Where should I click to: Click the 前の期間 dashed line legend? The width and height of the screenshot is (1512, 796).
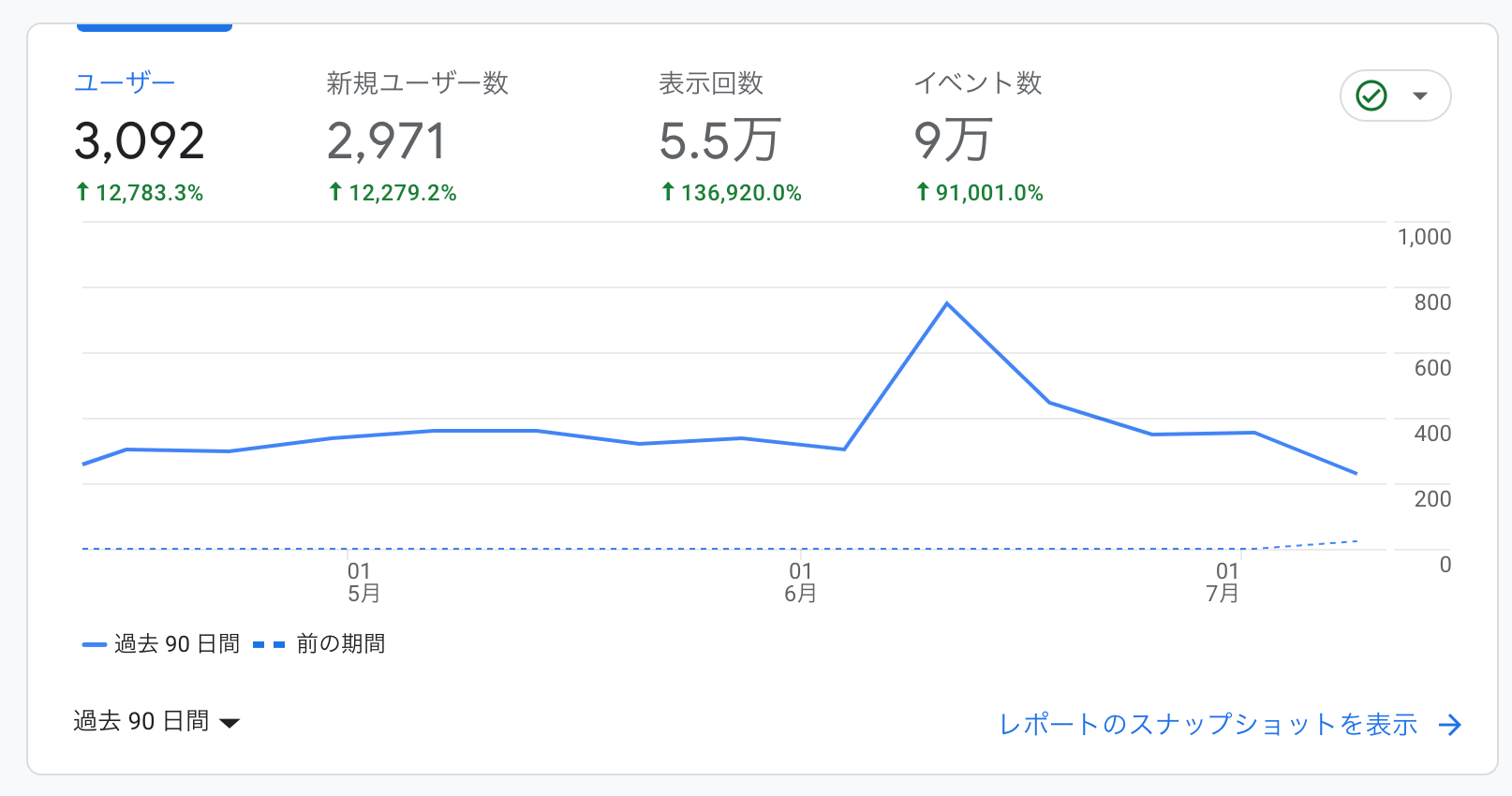(x=320, y=644)
